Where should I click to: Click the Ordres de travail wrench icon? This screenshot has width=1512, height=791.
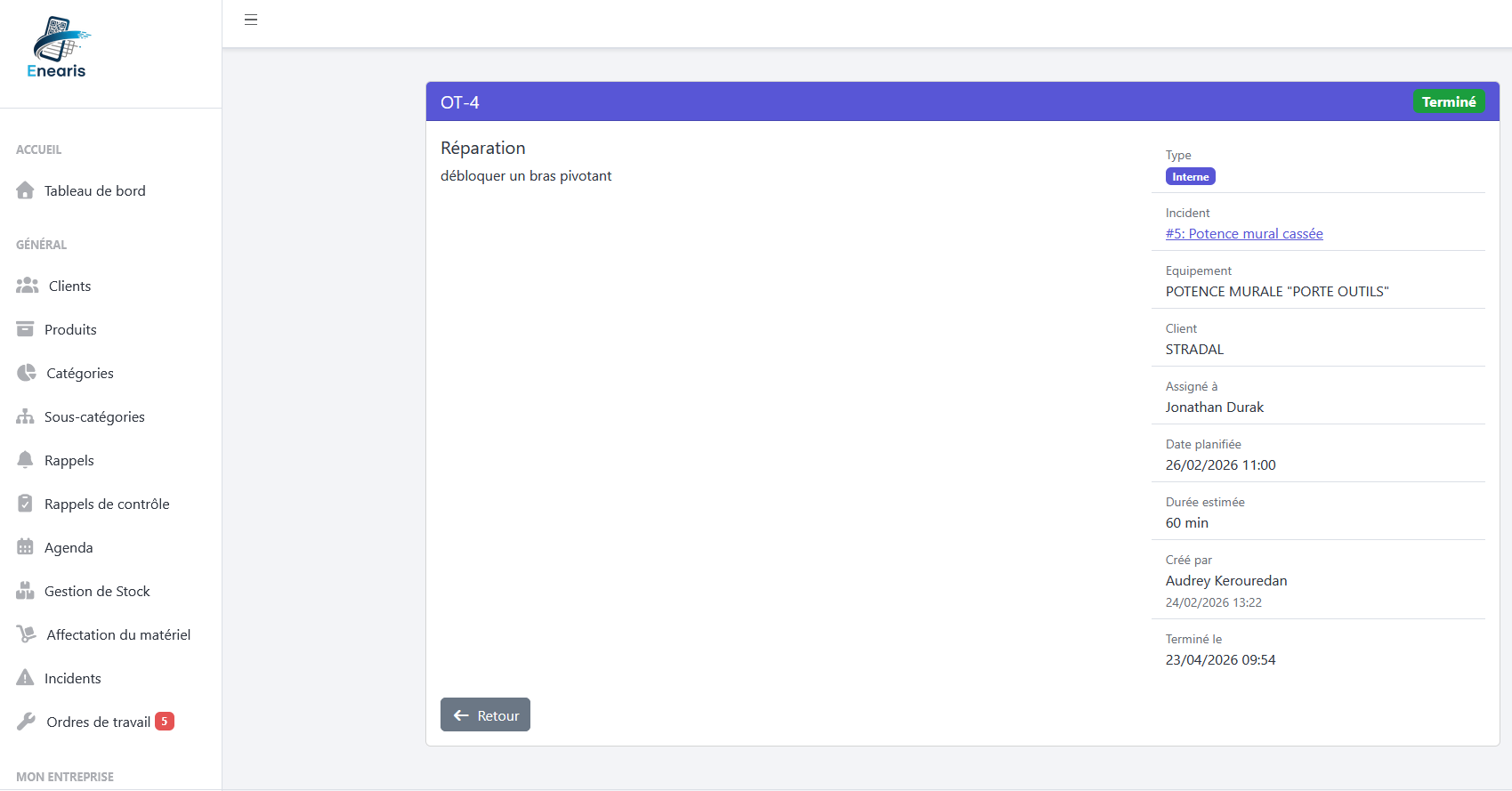click(27, 722)
